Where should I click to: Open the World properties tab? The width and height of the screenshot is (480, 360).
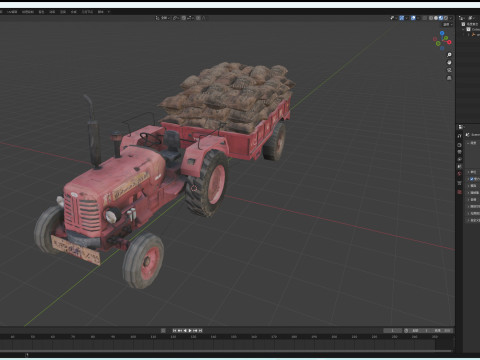[460, 173]
